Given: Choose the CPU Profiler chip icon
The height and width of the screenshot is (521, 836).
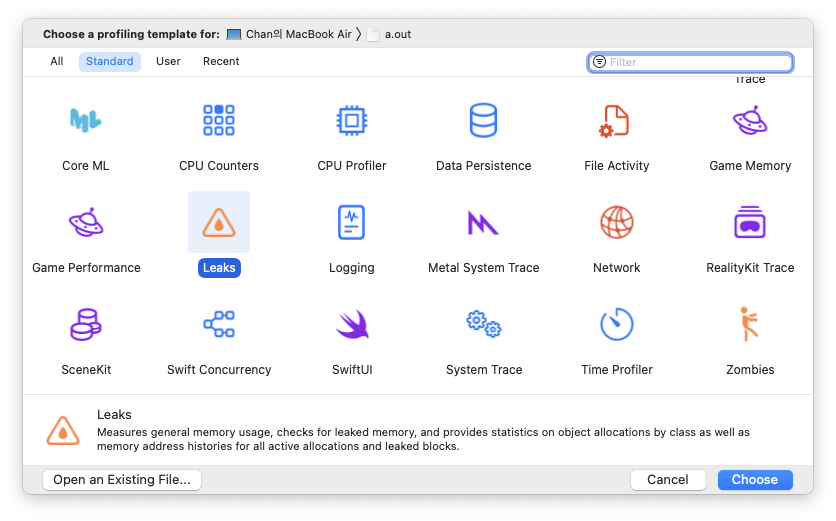Looking at the screenshot, I should click(x=351, y=121).
